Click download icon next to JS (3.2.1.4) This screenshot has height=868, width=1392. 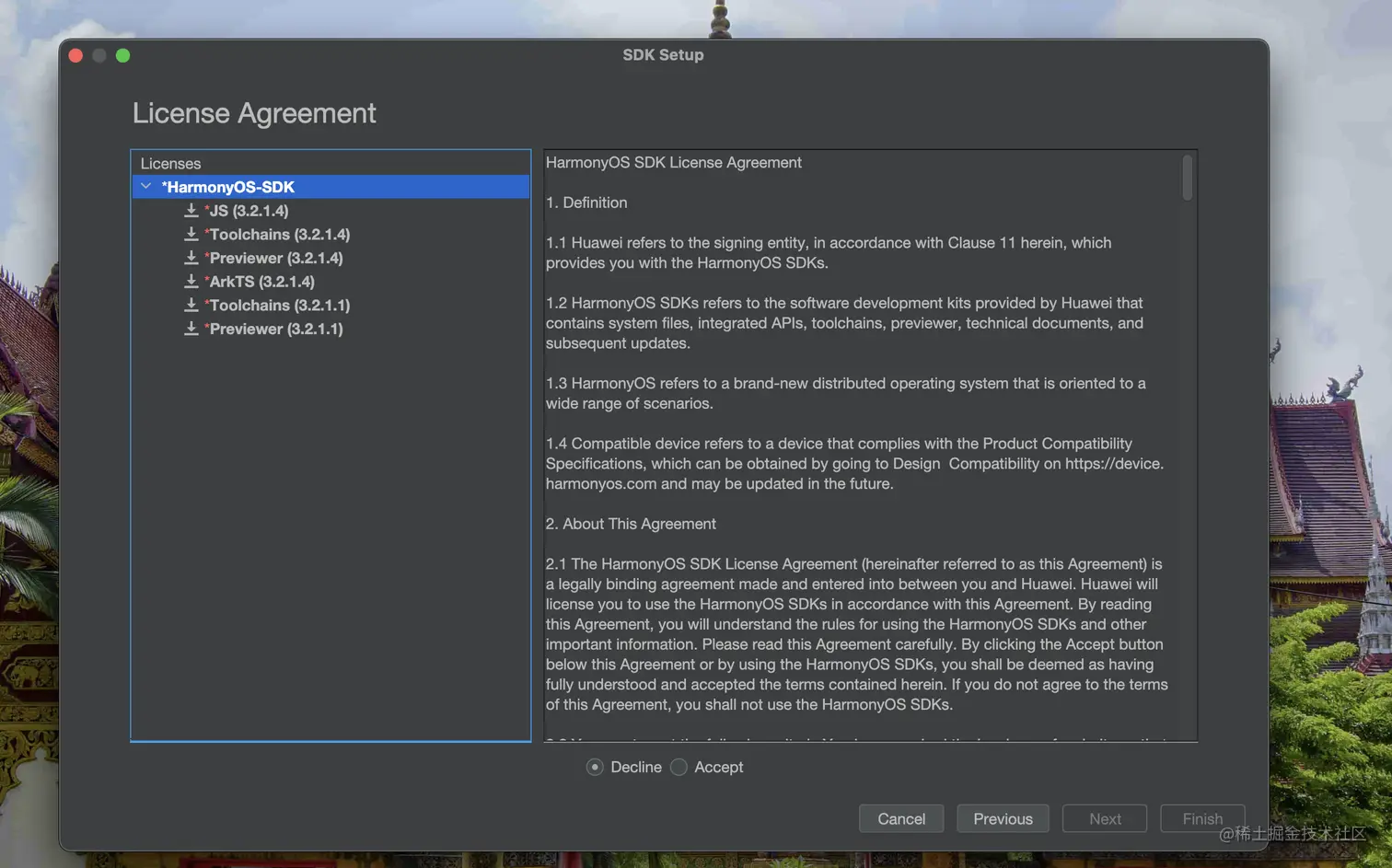pos(191,211)
